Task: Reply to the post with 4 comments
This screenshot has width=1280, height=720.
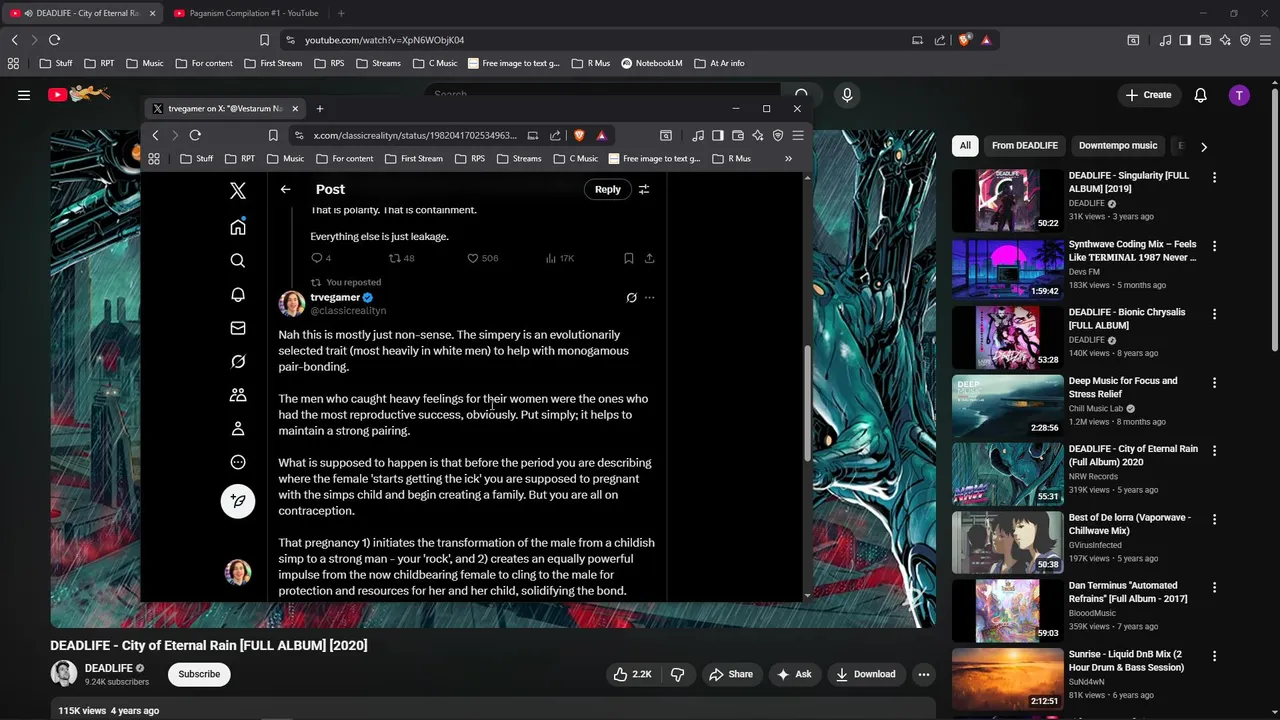Action: coord(321,258)
